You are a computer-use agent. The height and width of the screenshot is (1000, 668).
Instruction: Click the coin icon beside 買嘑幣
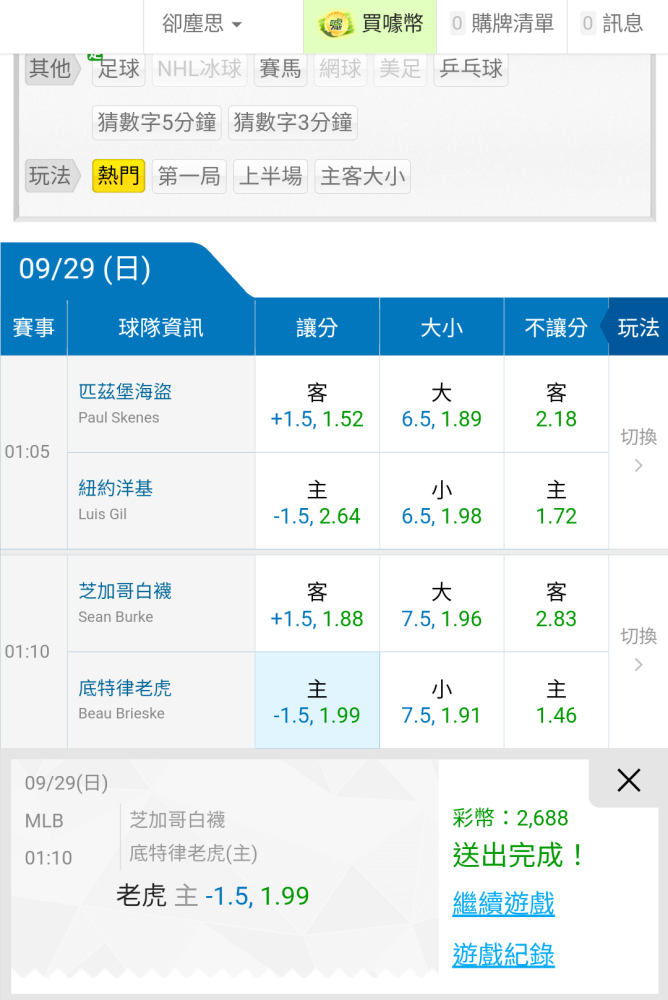coord(335,25)
